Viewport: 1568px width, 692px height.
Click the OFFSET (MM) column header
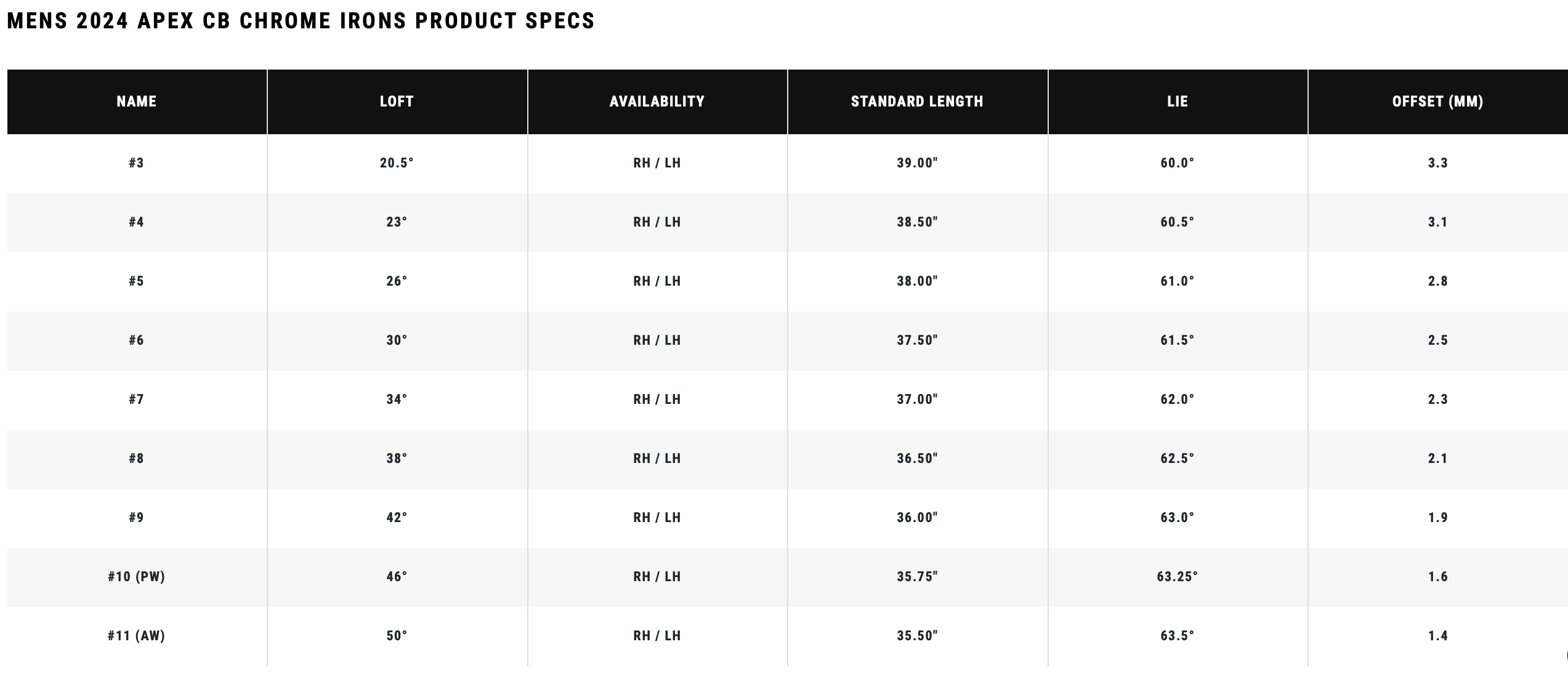coord(1437,102)
